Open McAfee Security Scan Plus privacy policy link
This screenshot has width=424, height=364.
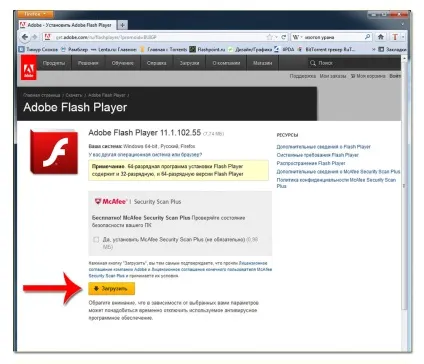[336, 183]
